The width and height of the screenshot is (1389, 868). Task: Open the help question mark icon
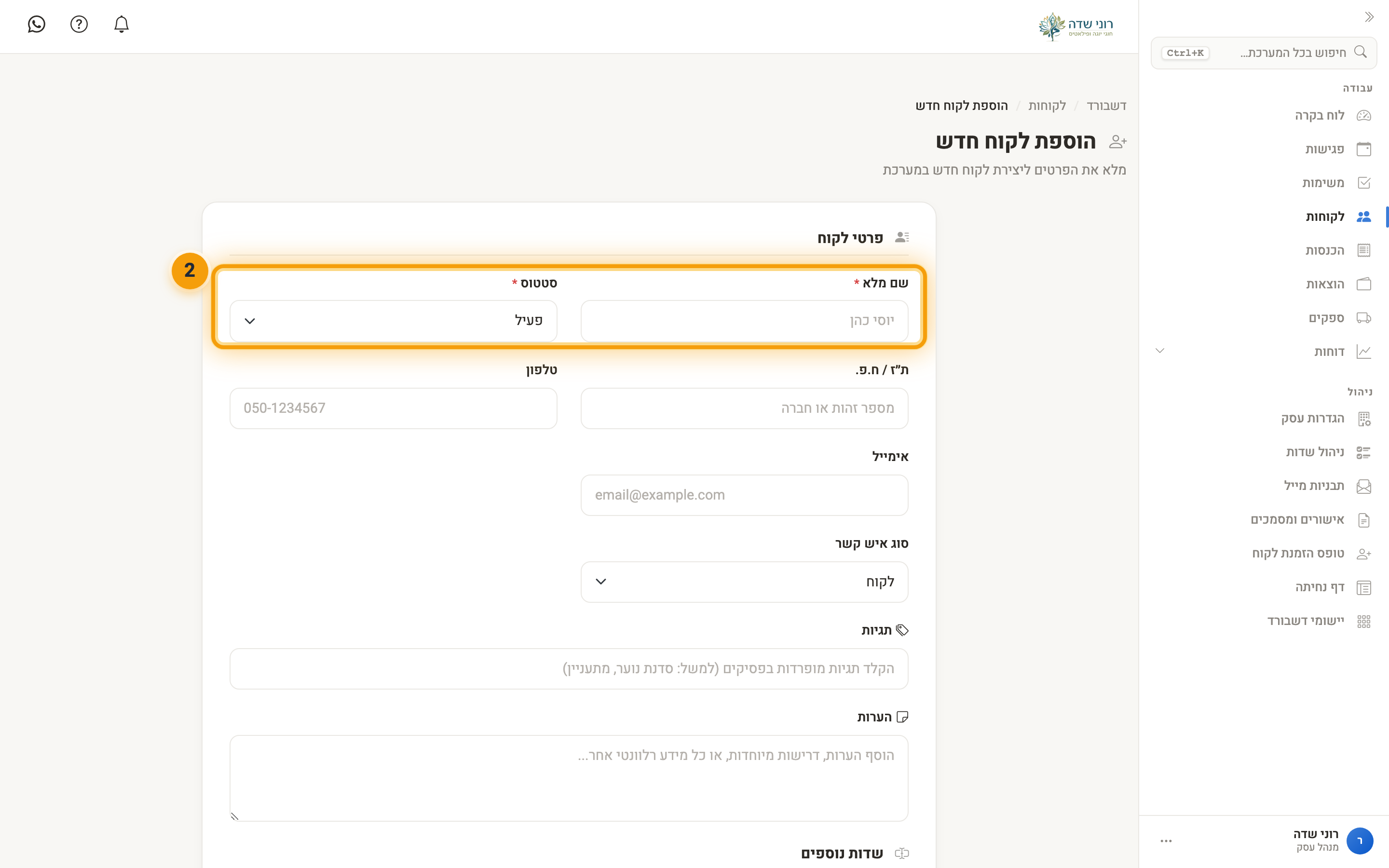[79, 24]
